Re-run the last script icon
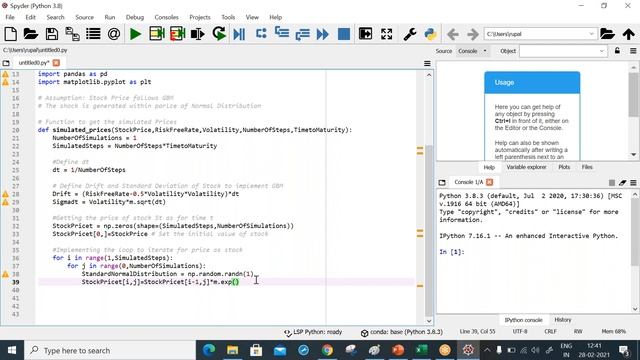Screen dimensions: 640x360 click(x=219, y=34)
